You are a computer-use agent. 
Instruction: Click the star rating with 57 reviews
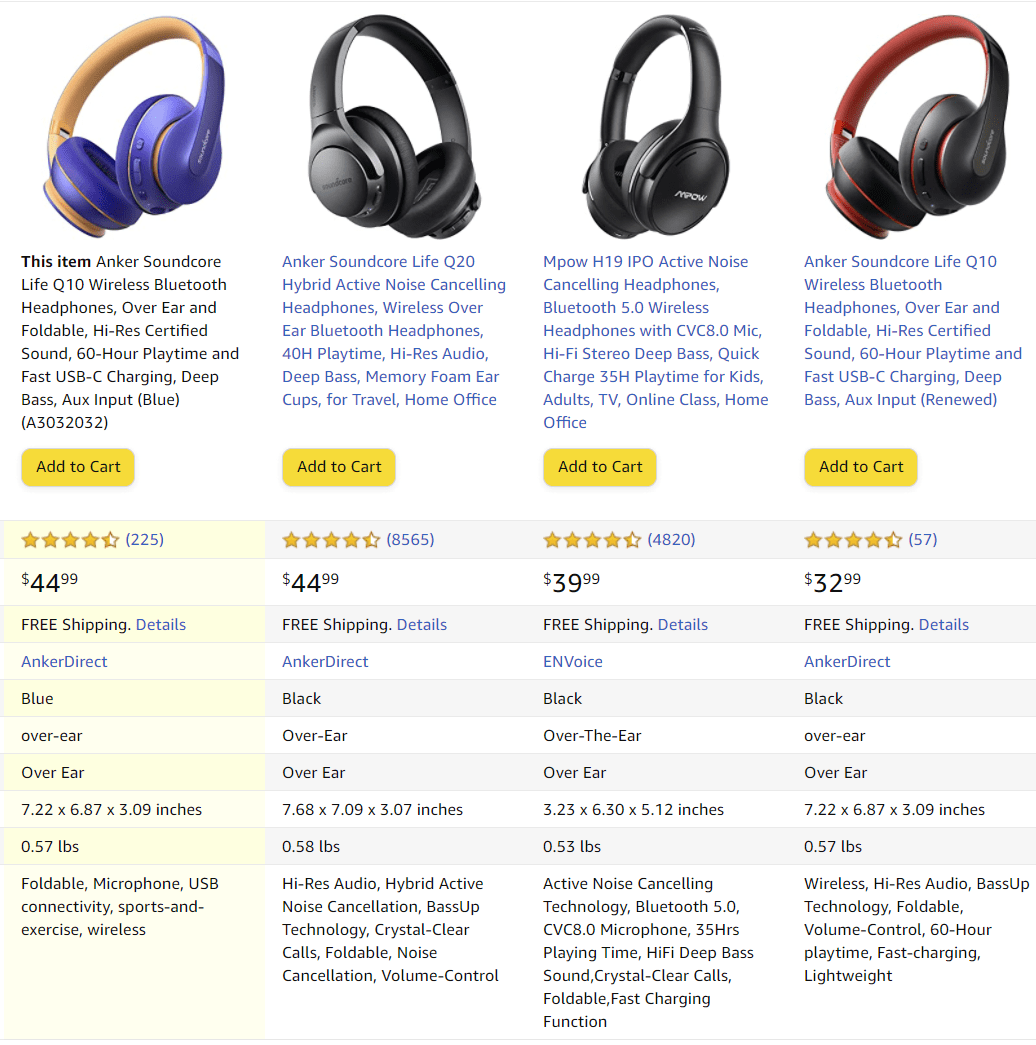[871, 540]
